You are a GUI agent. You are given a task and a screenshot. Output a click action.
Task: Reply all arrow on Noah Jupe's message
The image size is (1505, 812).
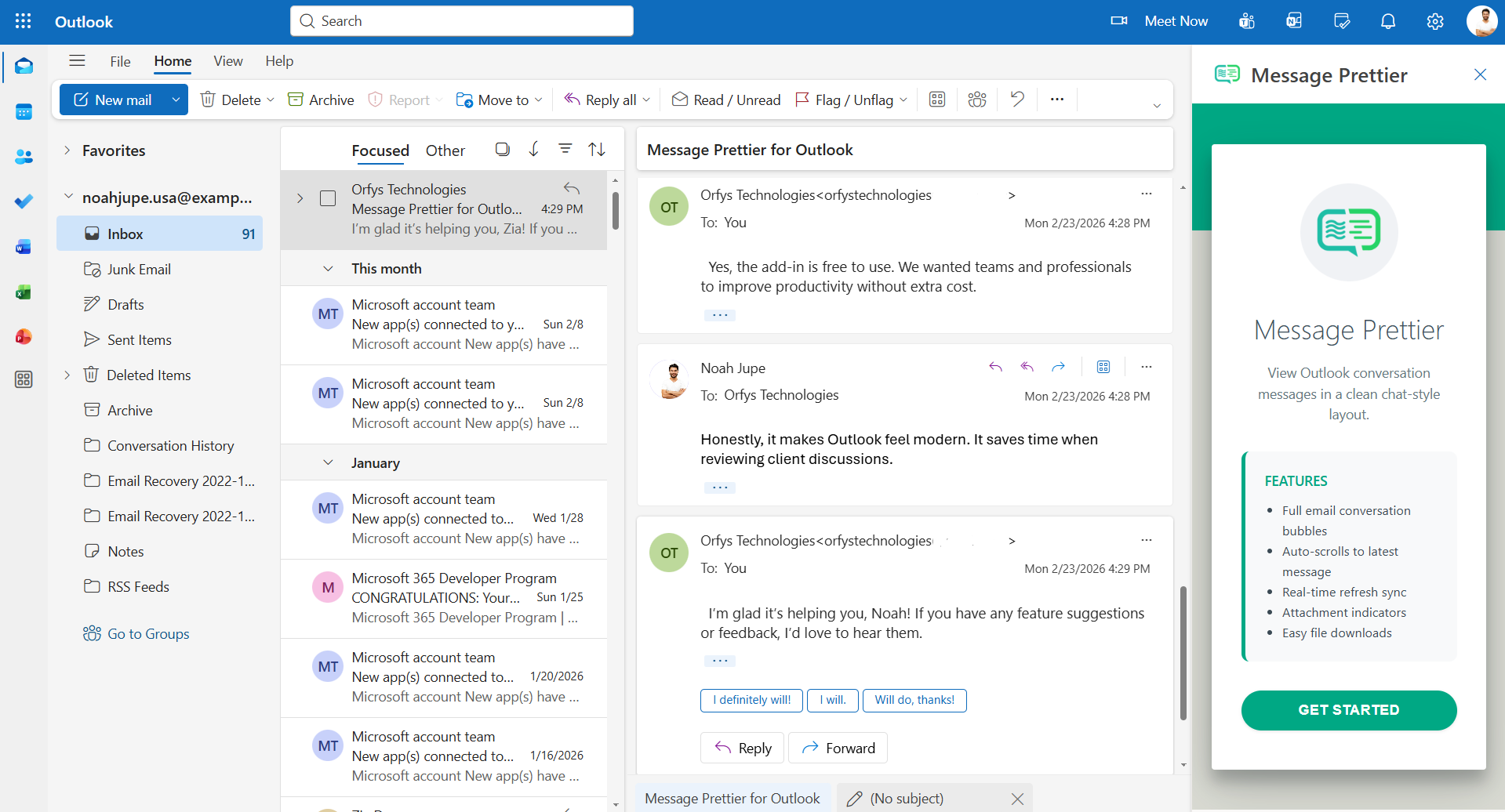click(x=1027, y=367)
